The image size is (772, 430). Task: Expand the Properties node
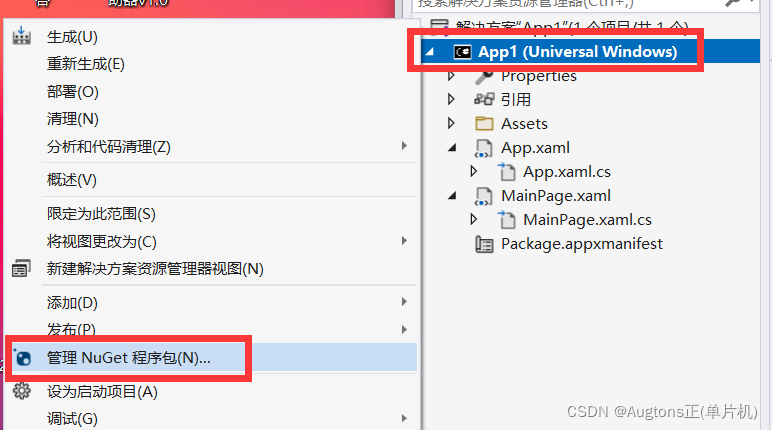click(451, 76)
